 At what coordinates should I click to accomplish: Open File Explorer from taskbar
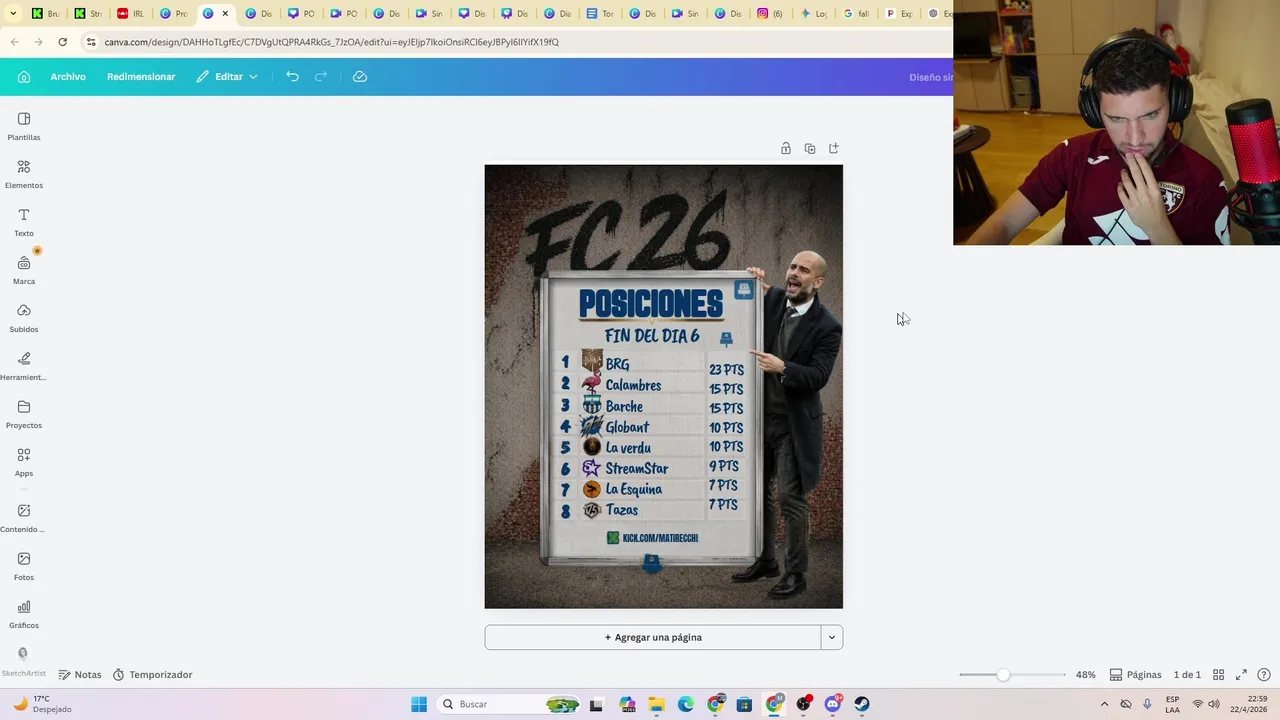pyautogui.click(x=656, y=704)
